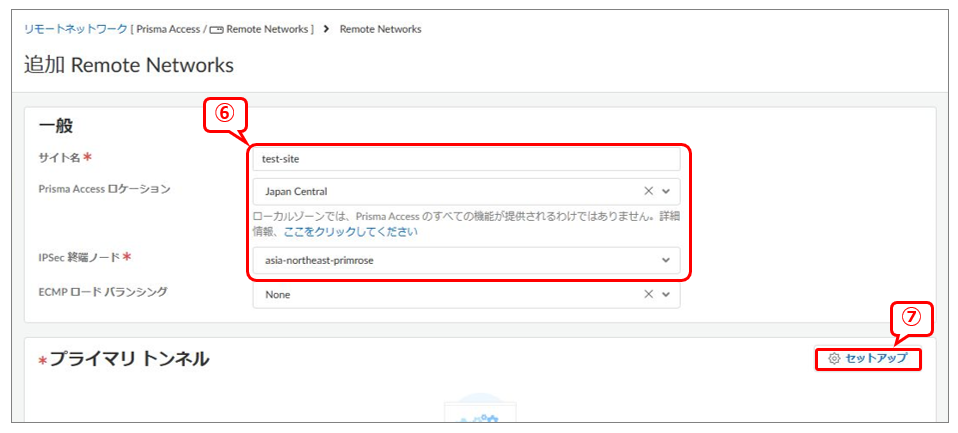Click the gear icon beside セットアップ
Image resolution: width=958 pixels, height=433 pixels.
click(834, 358)
